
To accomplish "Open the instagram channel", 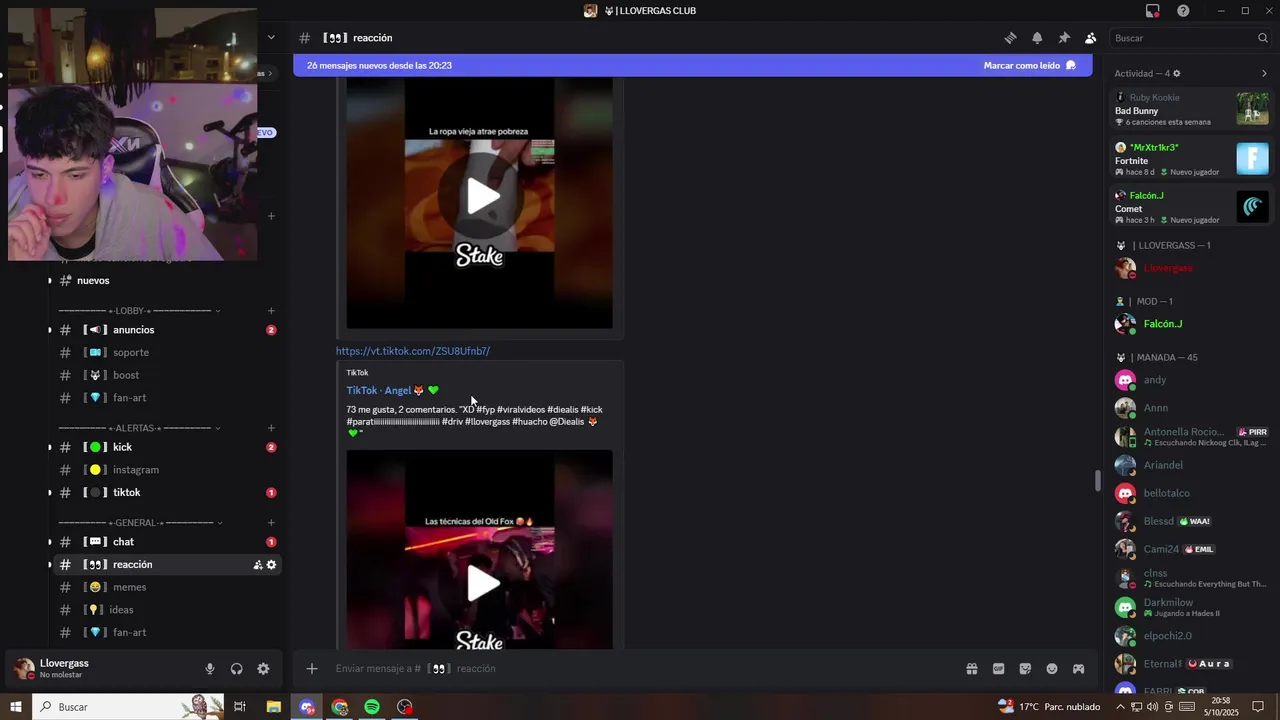I will pos(165,470).
